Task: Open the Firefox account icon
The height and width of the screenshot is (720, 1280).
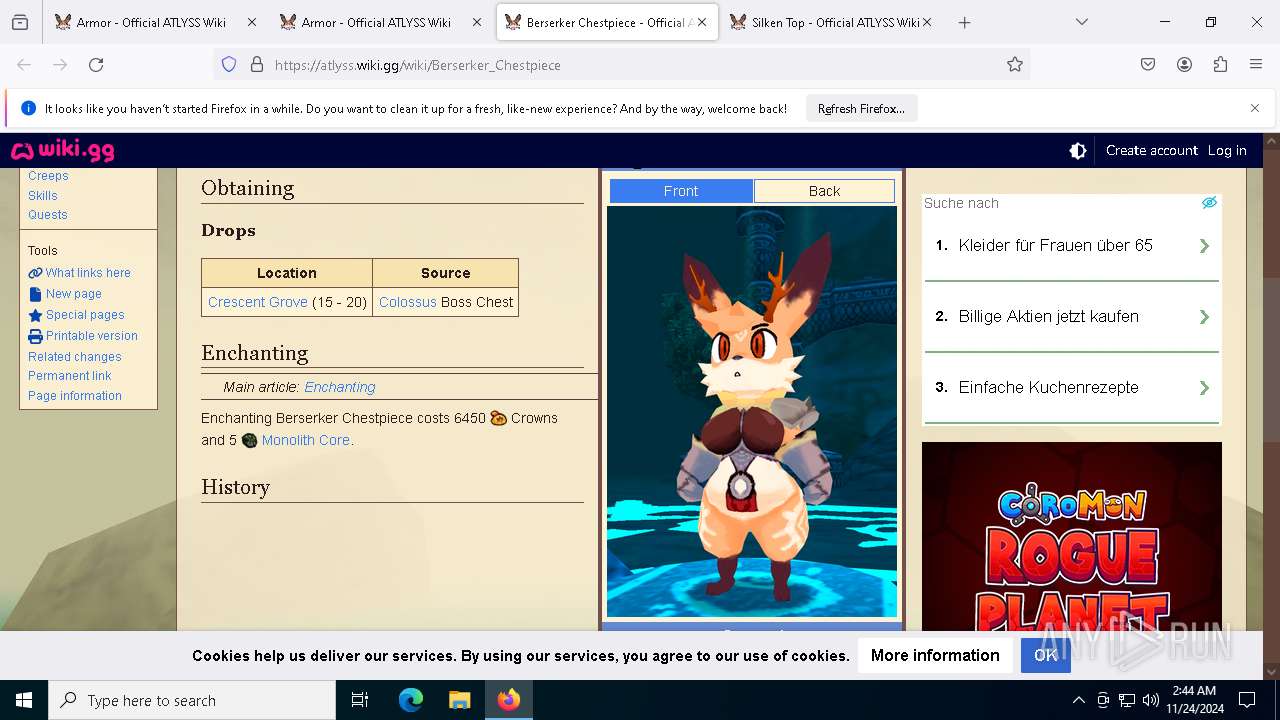Action: point(1184,65)
